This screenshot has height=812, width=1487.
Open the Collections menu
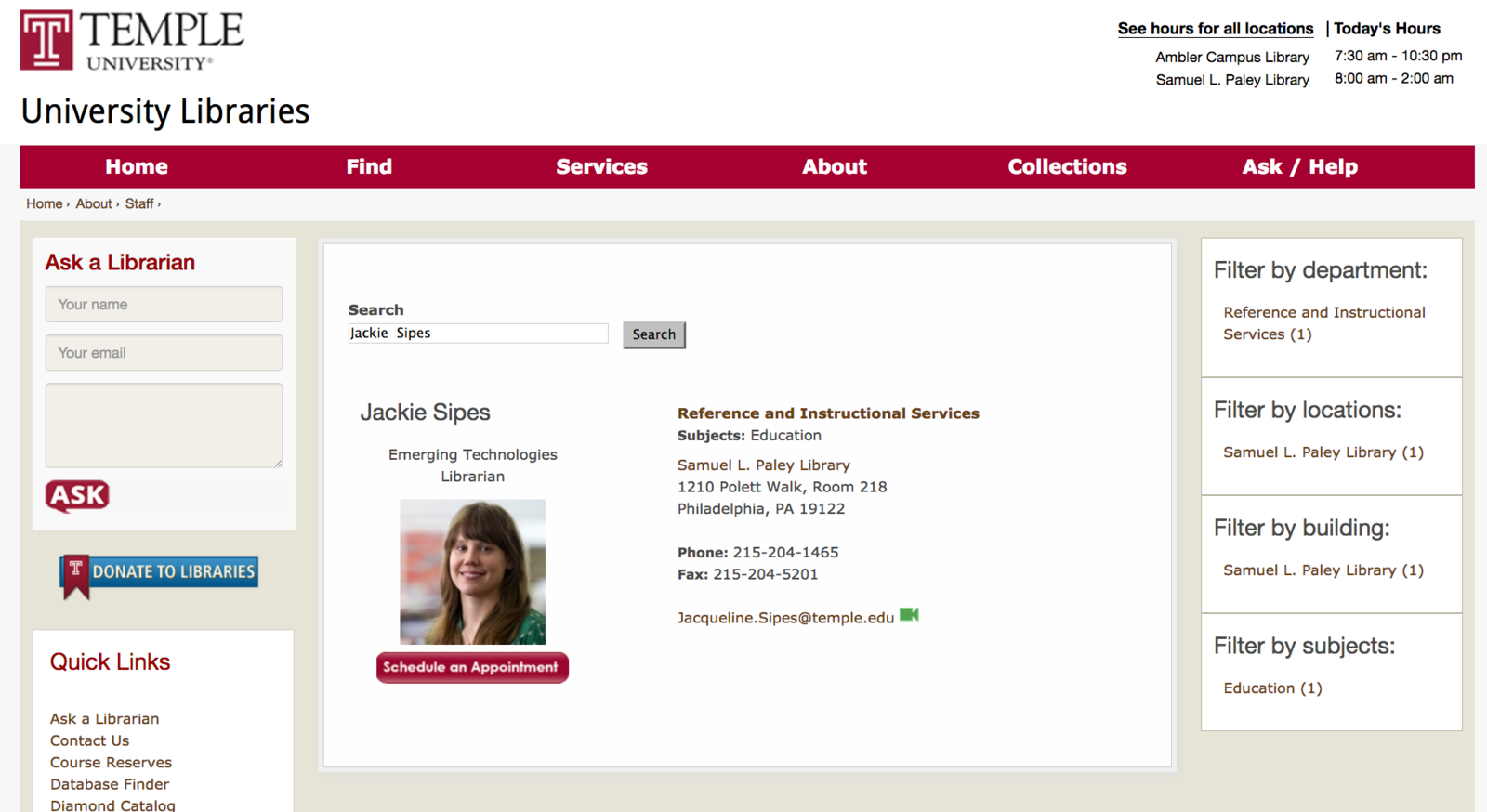click(1067, 167)
